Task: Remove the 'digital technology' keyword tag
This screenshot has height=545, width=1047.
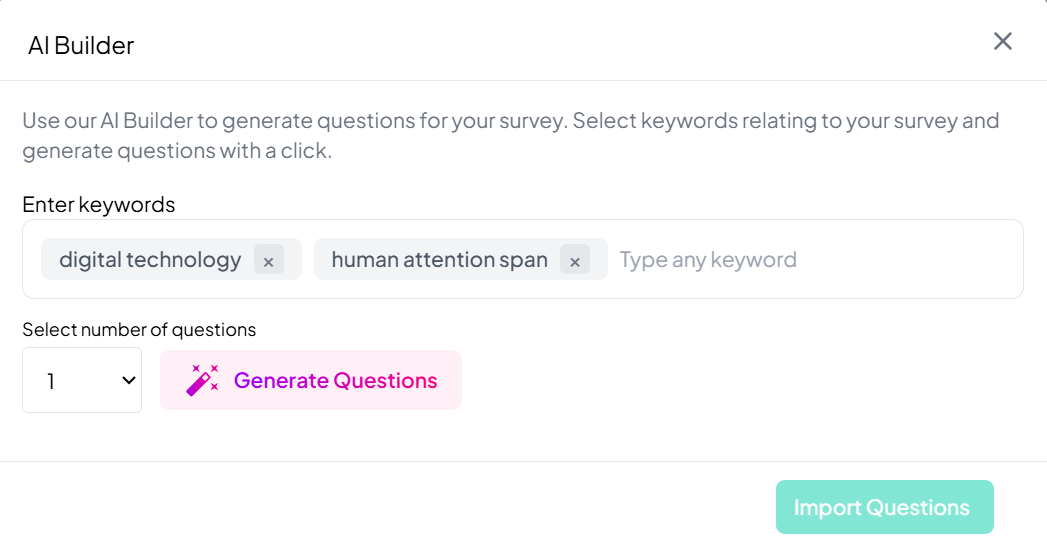Action: (268, 261)
